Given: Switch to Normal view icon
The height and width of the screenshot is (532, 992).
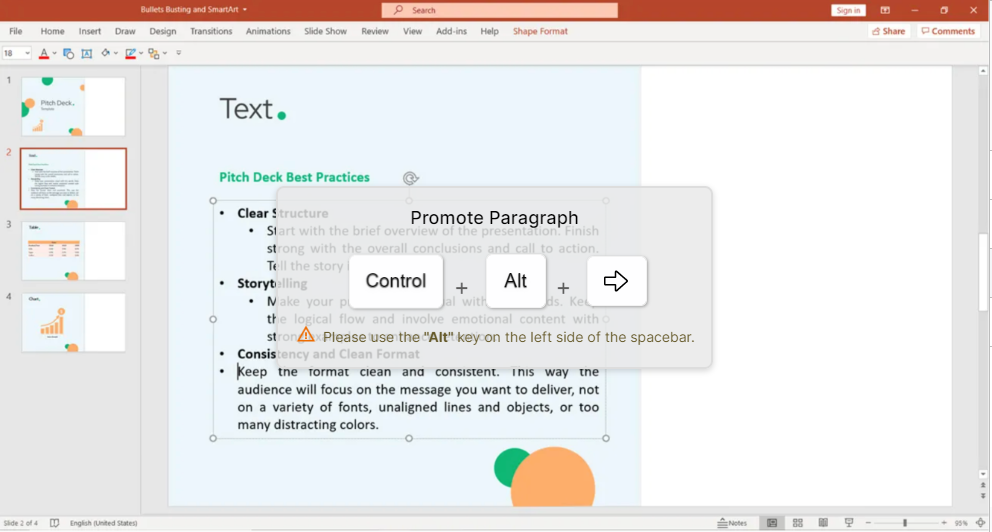Looking at the screenshot, I should click(772, 523).
